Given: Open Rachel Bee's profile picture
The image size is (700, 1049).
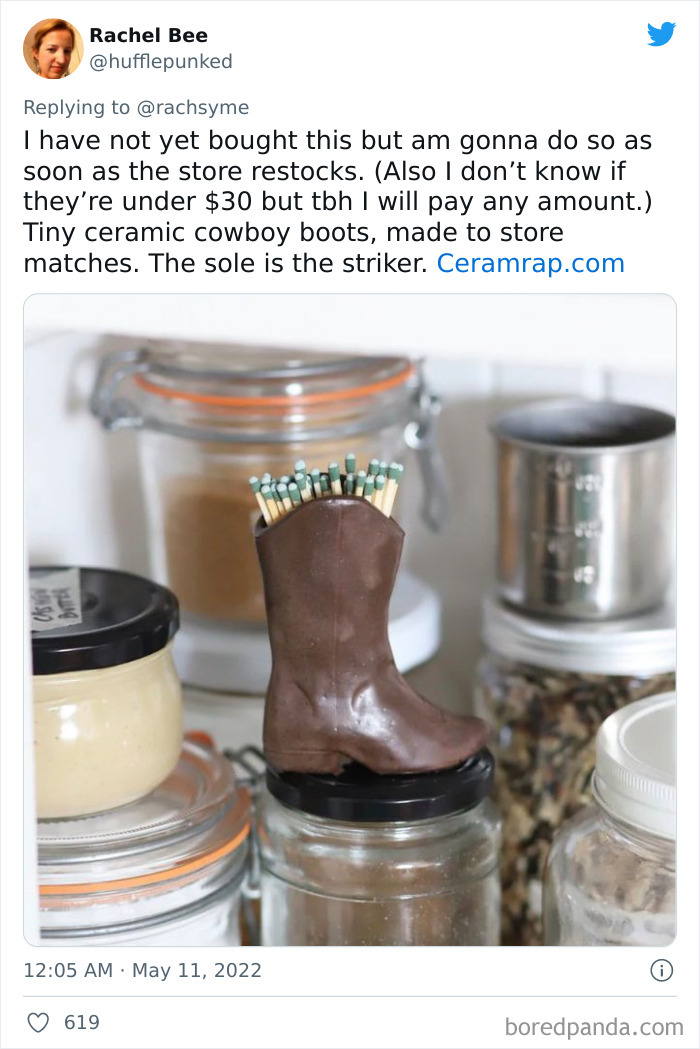Looking at the screenshot, I should pyautogui.click(x=53, y=49).
